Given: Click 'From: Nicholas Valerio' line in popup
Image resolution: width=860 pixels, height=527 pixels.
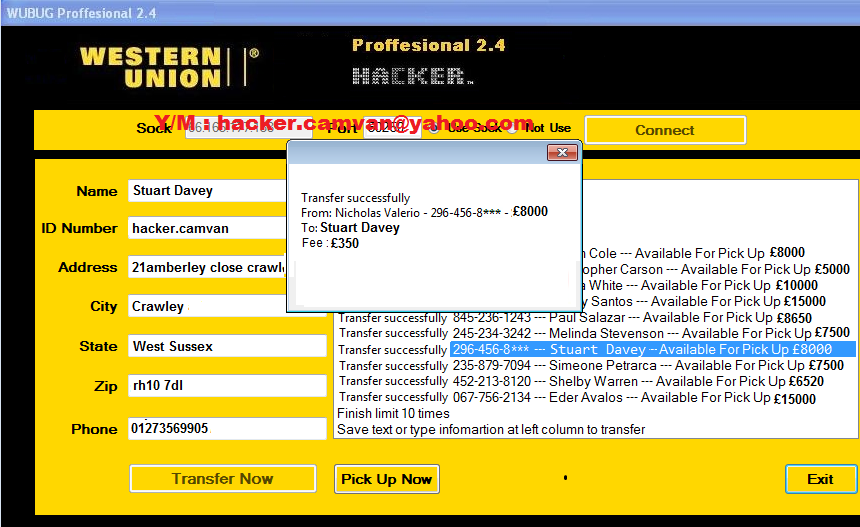Looking at the screenshot, I should tap(425, 212).
